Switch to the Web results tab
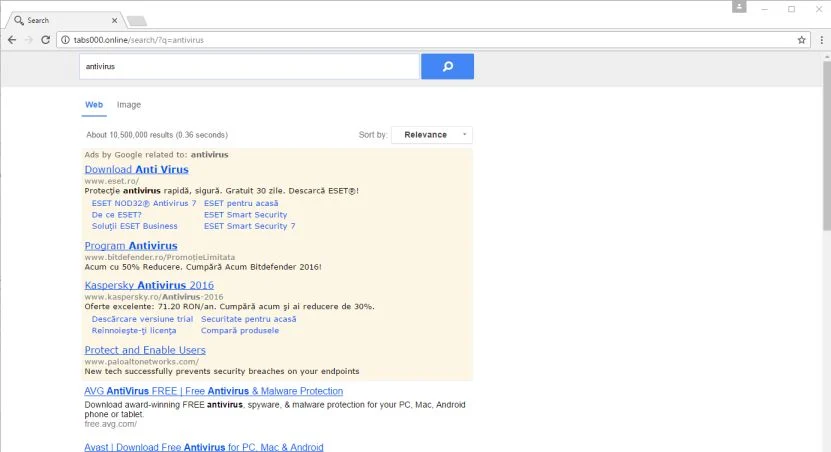The width and height of the screenshot is (831, 452). point(94,104)
